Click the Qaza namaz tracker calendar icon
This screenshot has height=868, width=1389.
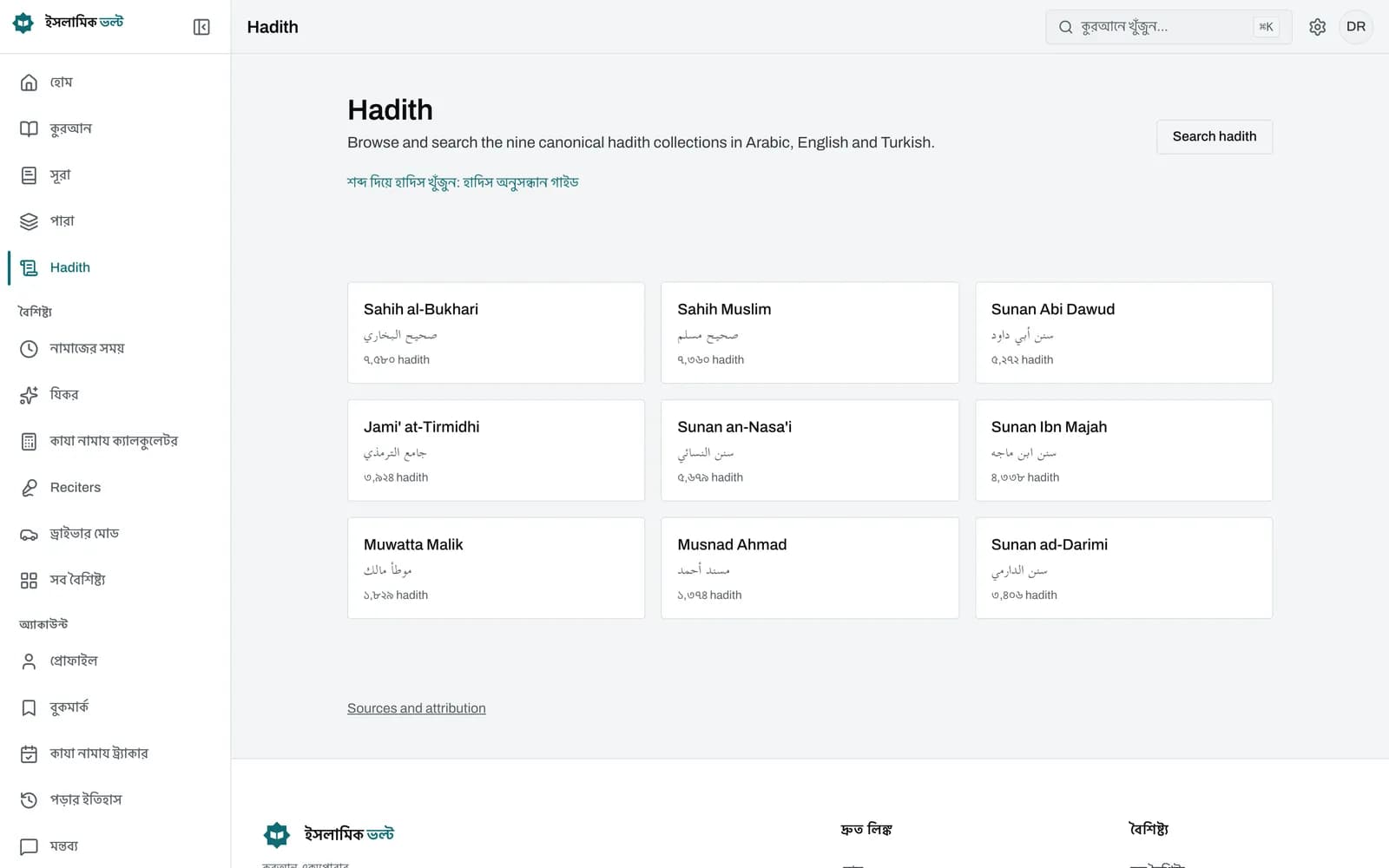coord(29,753)
